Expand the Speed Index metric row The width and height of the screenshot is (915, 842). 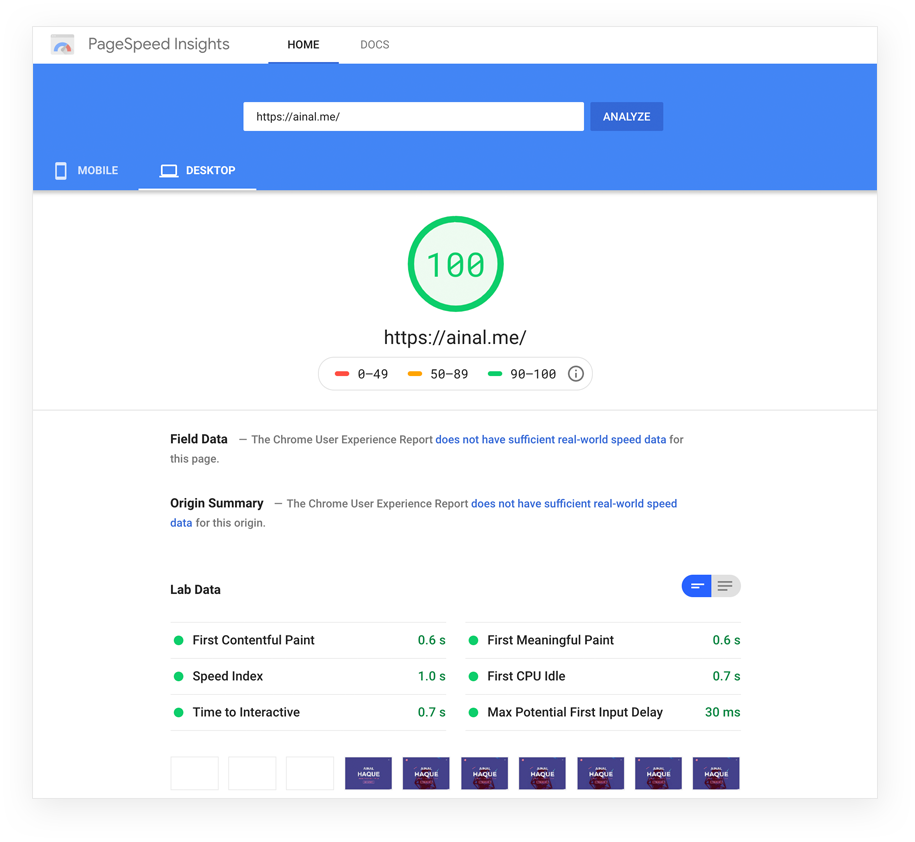click(x=228, y=676)
